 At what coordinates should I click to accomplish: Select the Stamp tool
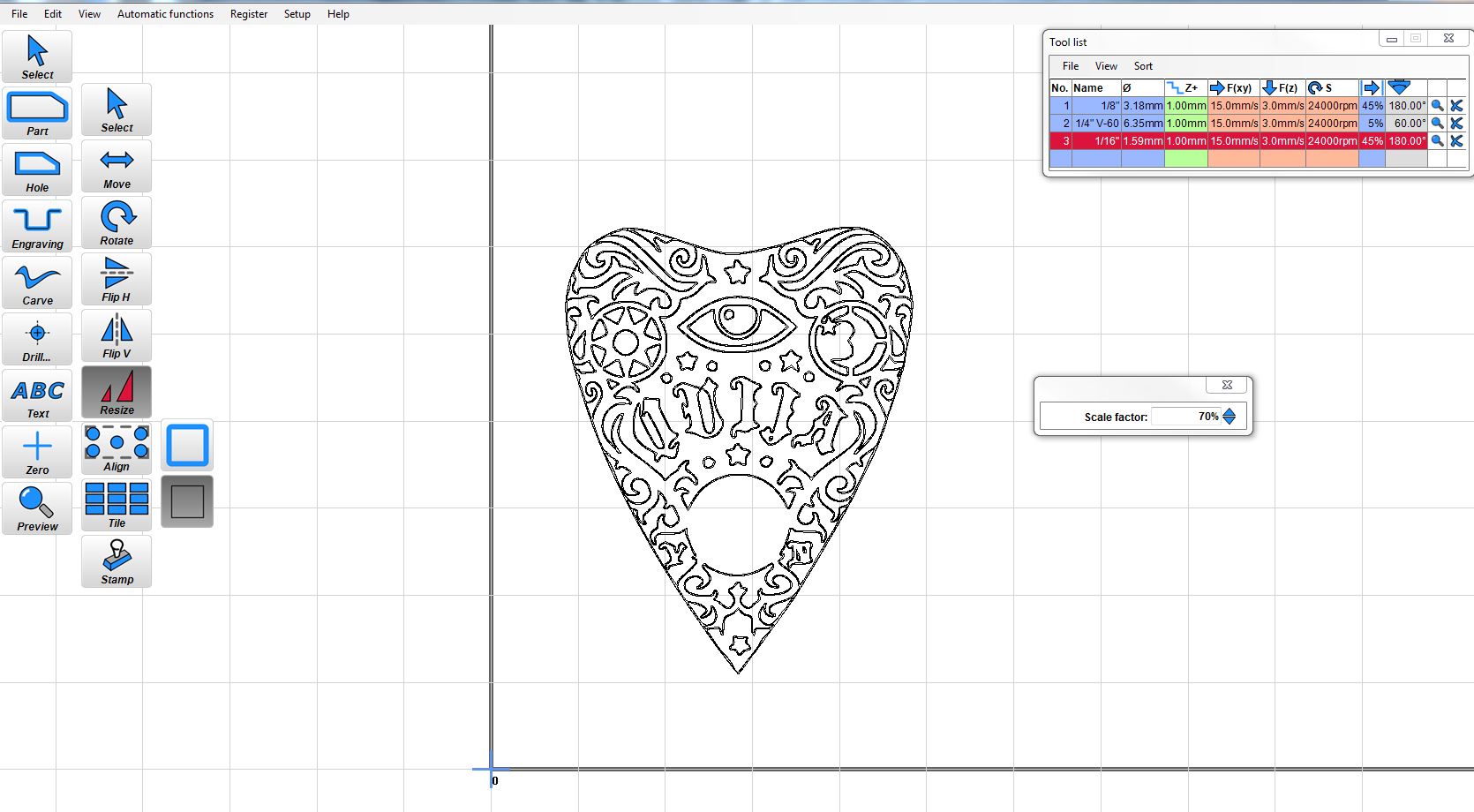pyautogui.click(x=117, y=561)
